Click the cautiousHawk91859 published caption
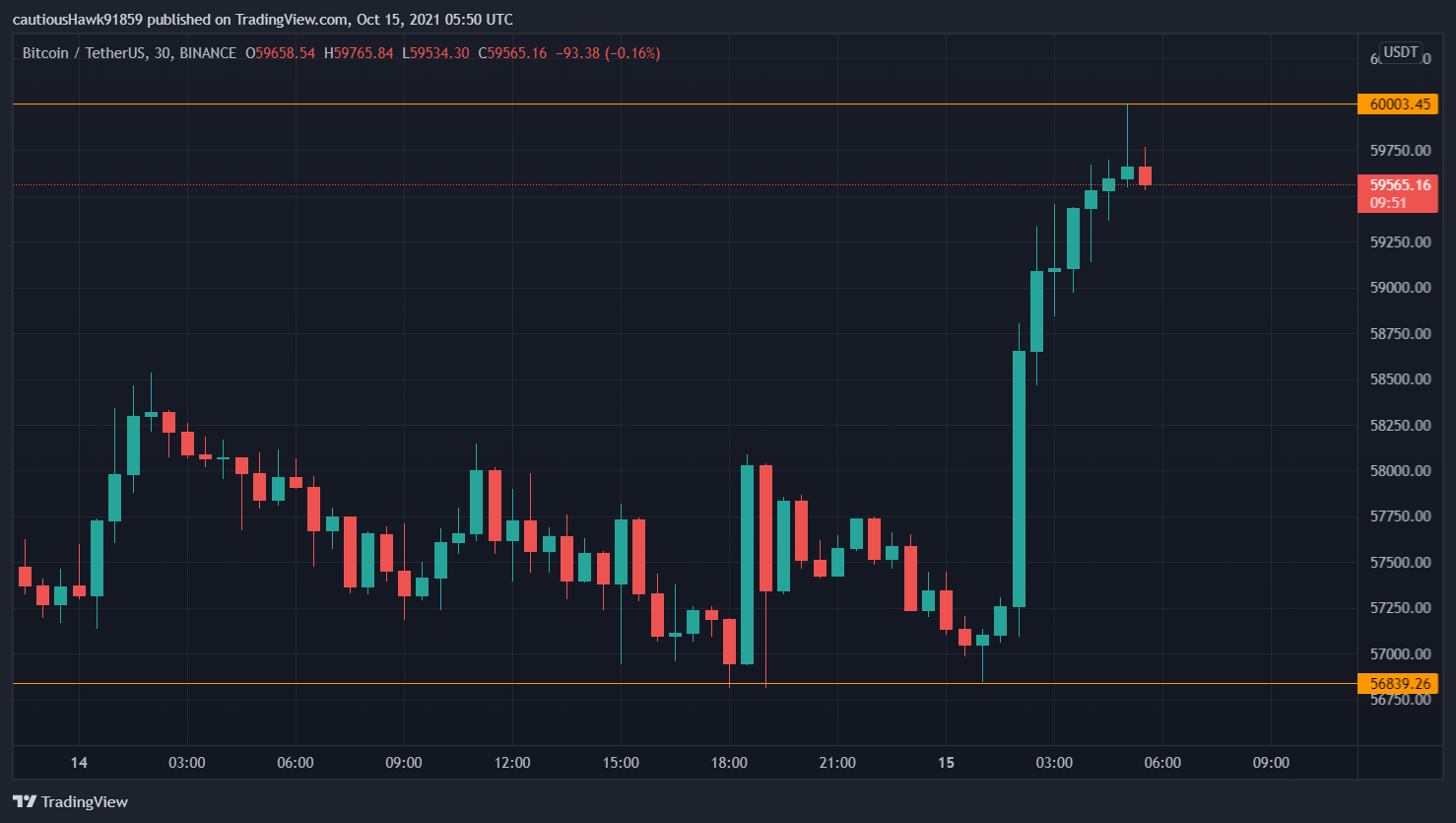Screen dimensions: 1456x823 (x=262, y=20)
